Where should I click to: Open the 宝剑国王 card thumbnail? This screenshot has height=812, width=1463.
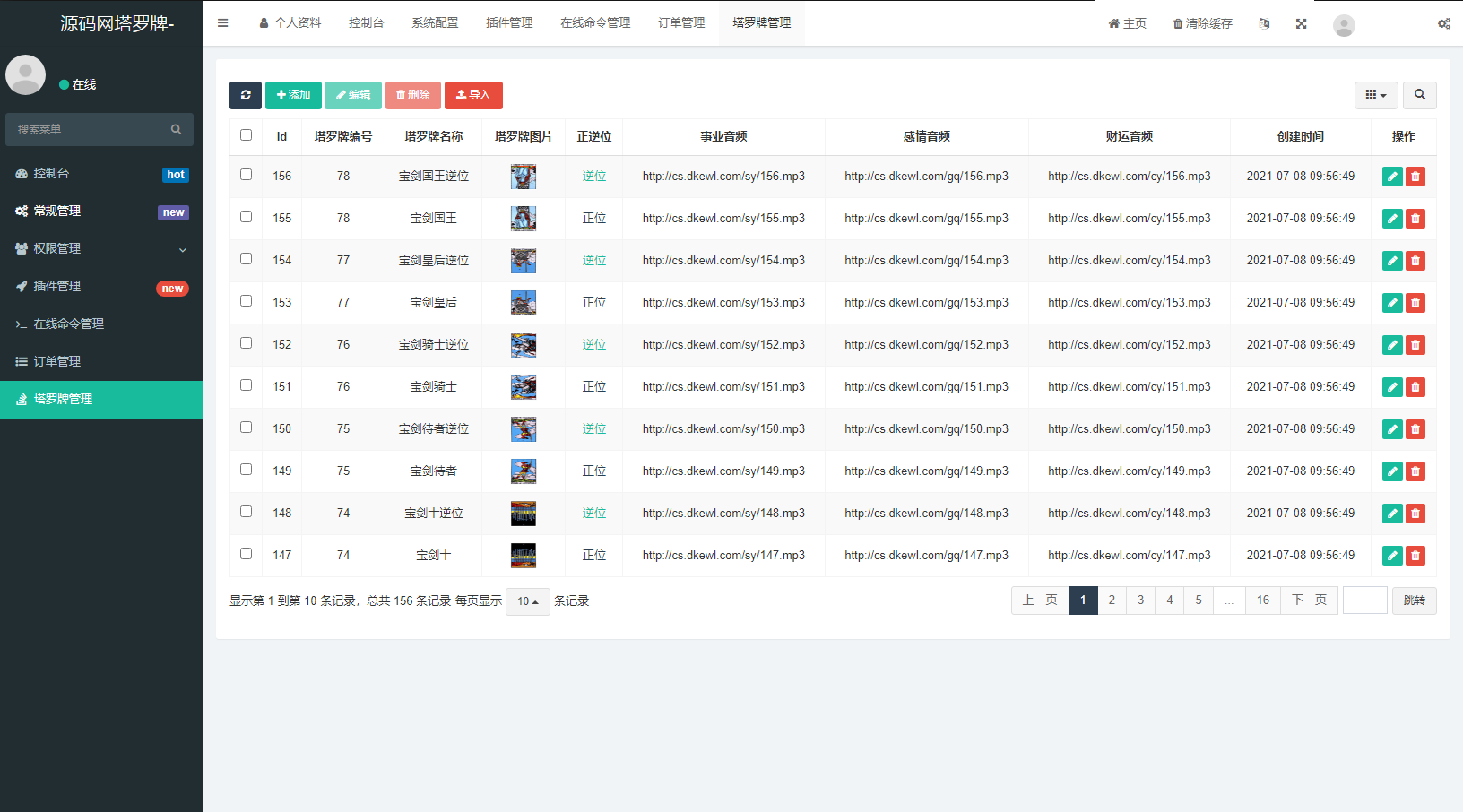(x=524, y=218)
